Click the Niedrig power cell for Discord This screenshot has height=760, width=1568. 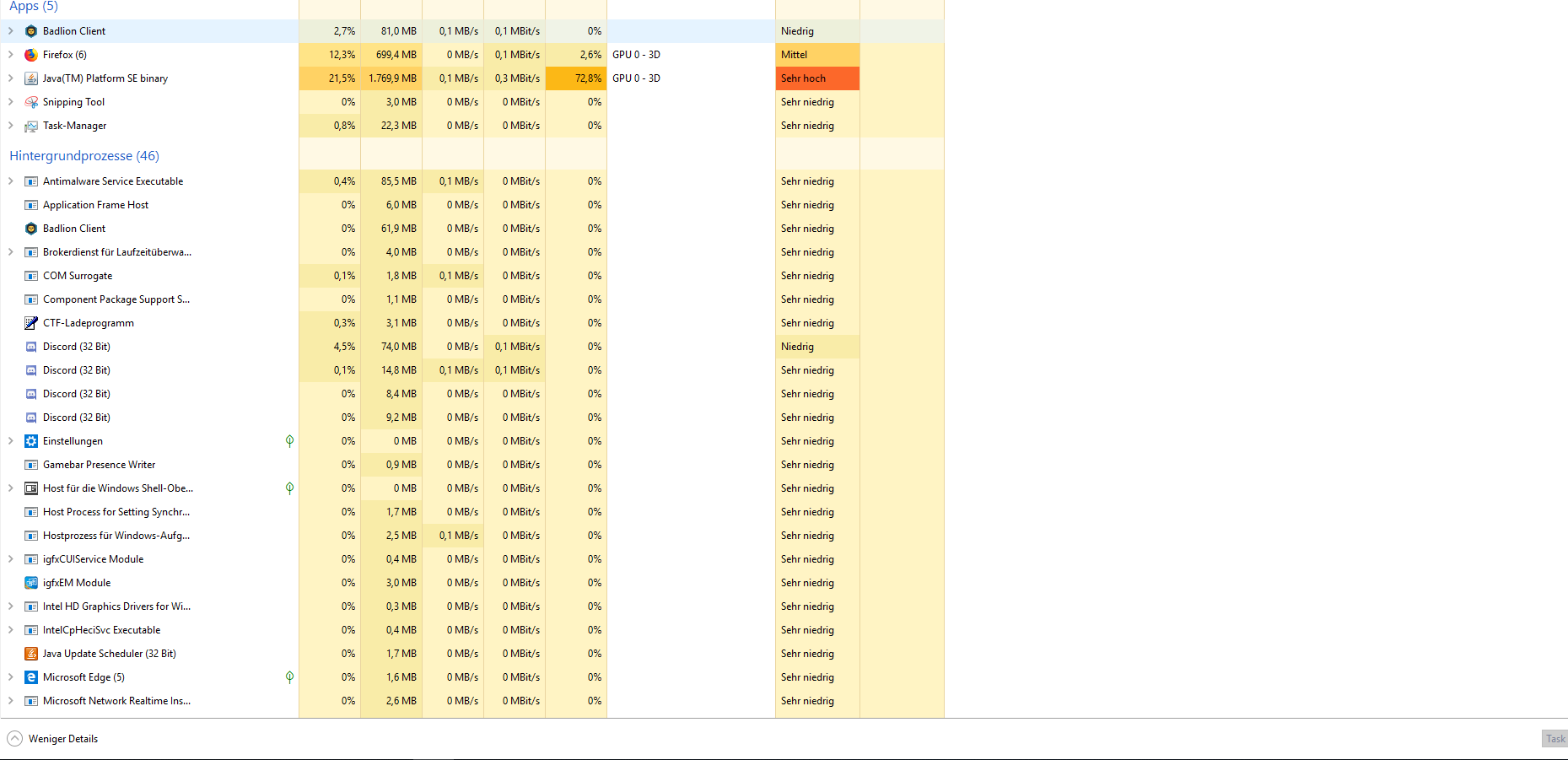coord(817,347)
